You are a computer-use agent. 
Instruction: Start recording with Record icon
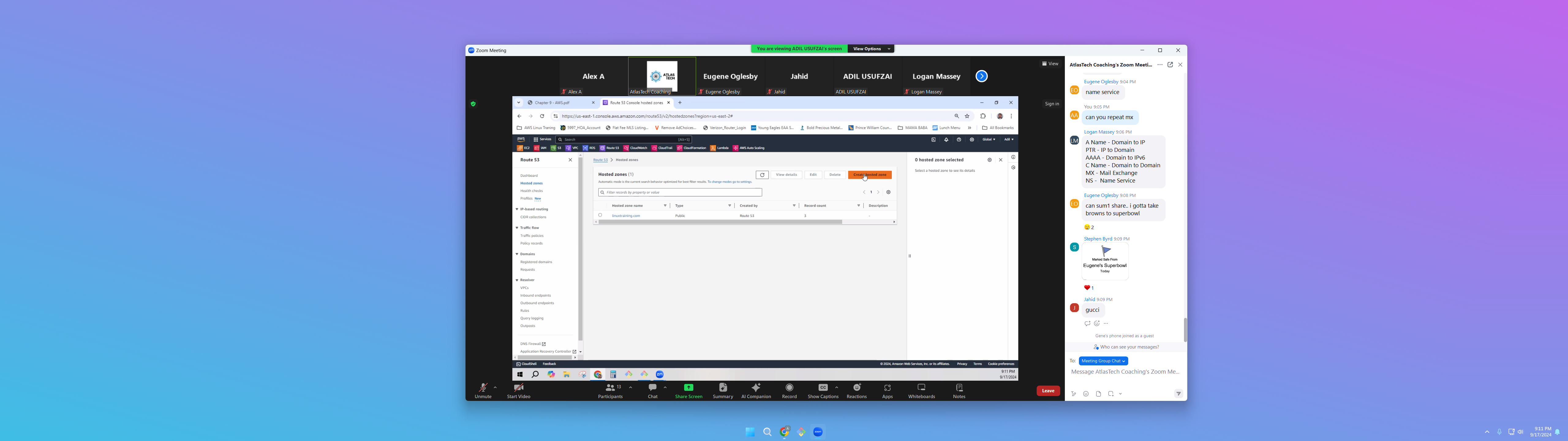click(790, 387)
